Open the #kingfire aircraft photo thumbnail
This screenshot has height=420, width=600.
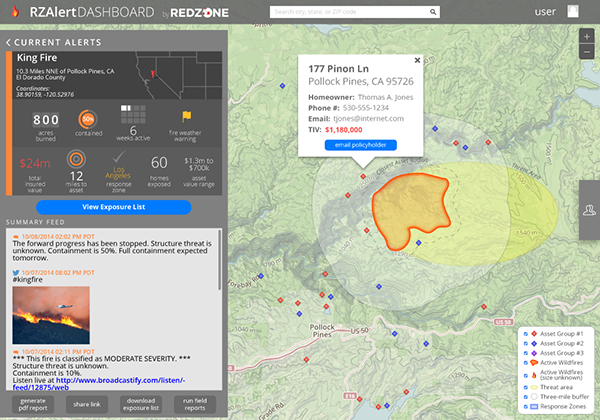[50, 314]
